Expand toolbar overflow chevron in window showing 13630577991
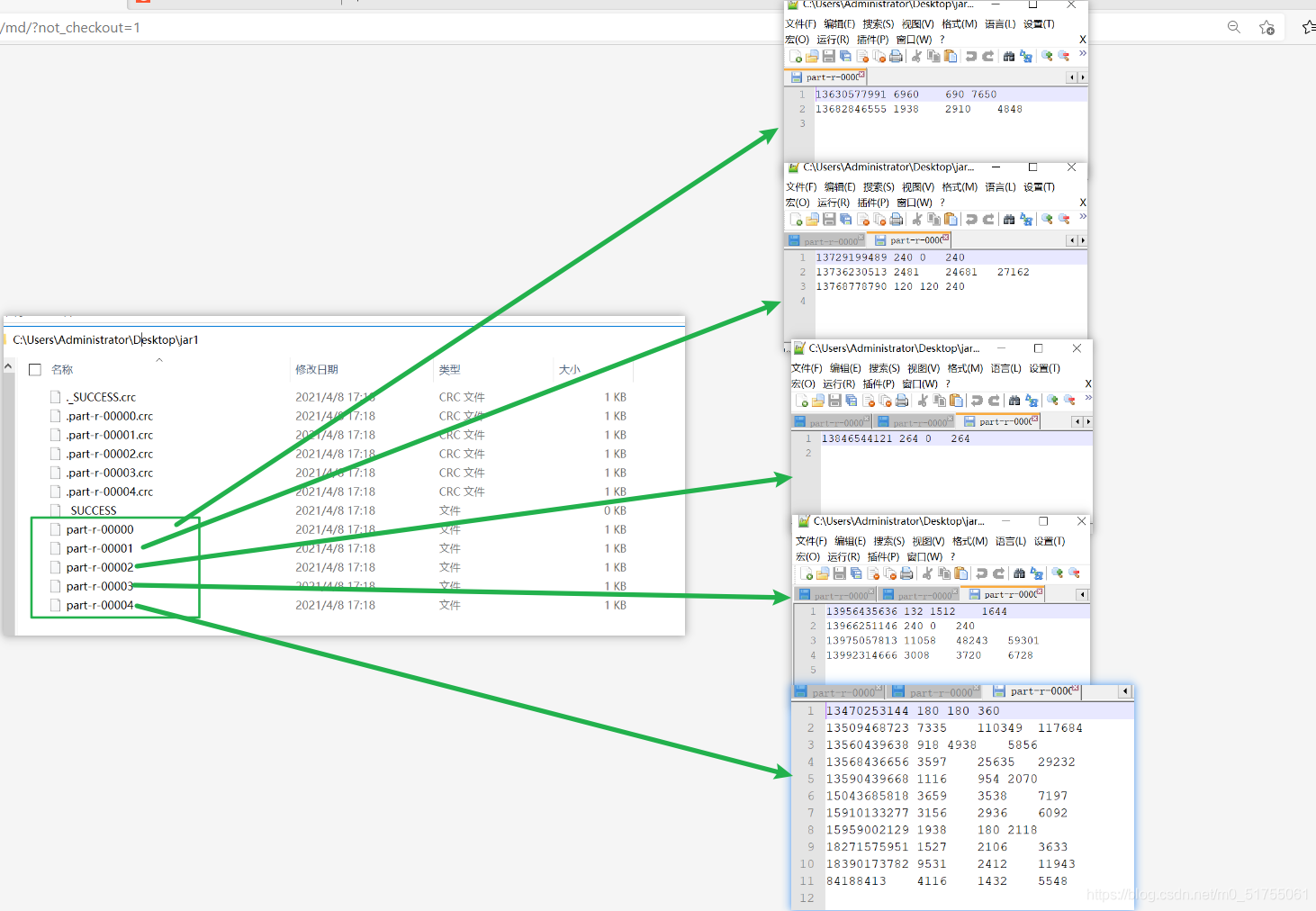This screenshot has width=1316, height=911. click(1083, 54)
